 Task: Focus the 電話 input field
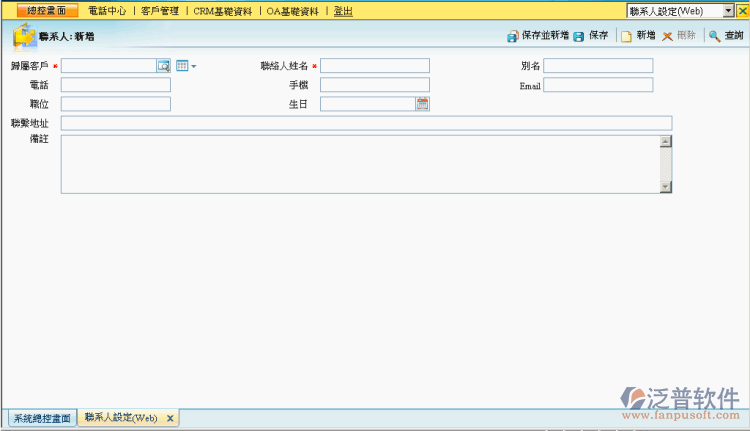tap(116, 85)
